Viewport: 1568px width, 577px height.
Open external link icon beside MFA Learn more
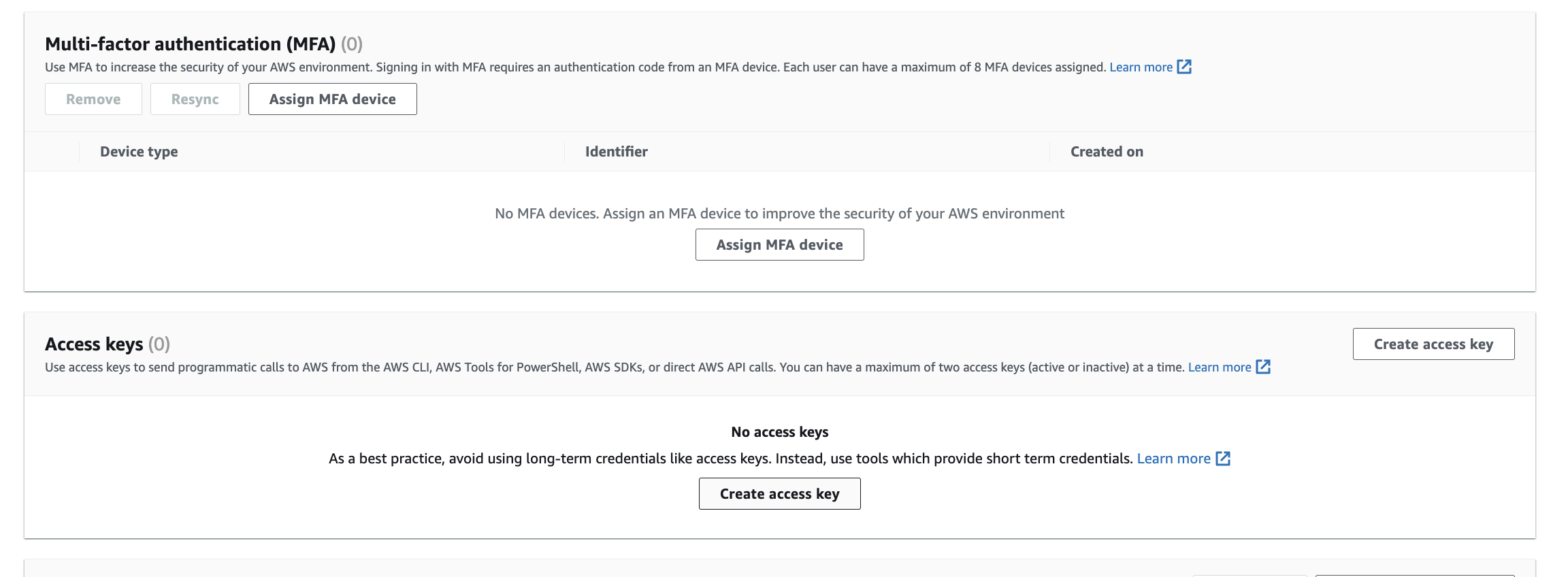pos(1184,67)
